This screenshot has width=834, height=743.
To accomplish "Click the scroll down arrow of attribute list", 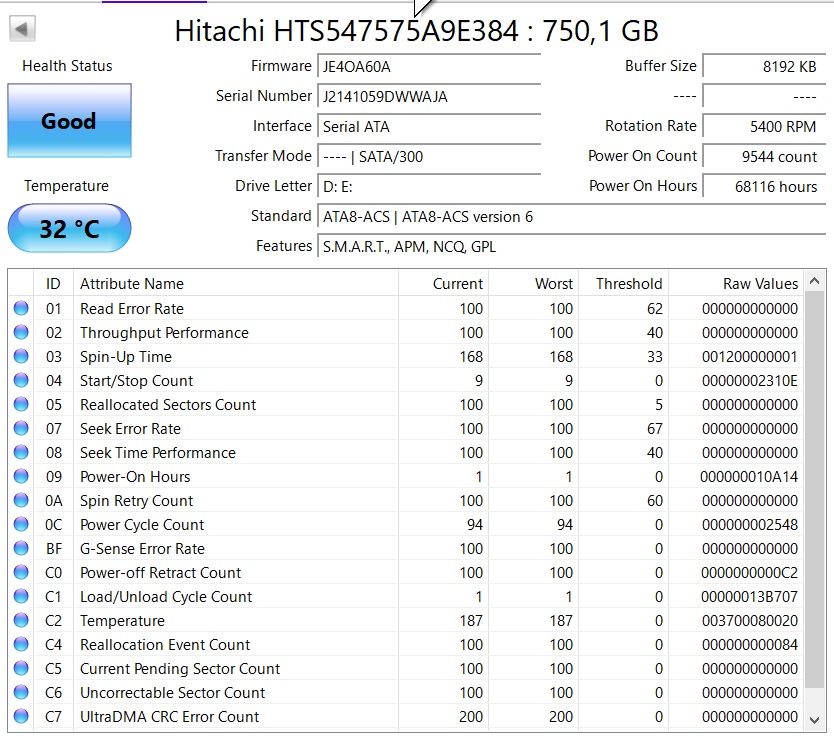I will [x=814, y=720].
